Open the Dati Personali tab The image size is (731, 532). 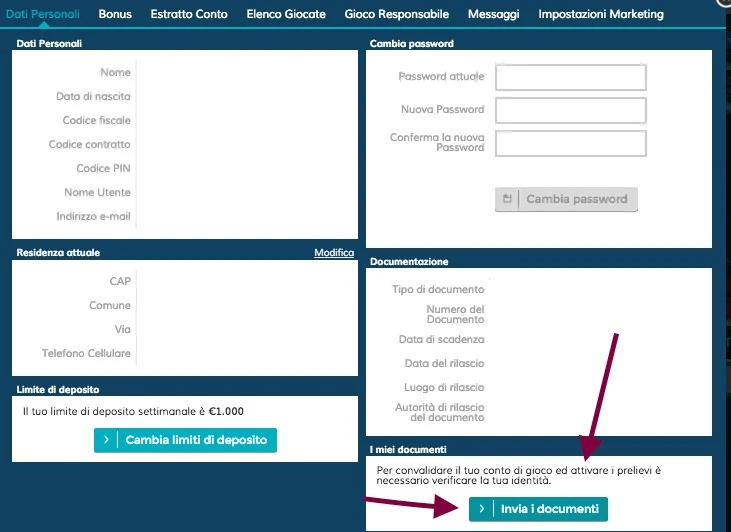tap(42, 14)
